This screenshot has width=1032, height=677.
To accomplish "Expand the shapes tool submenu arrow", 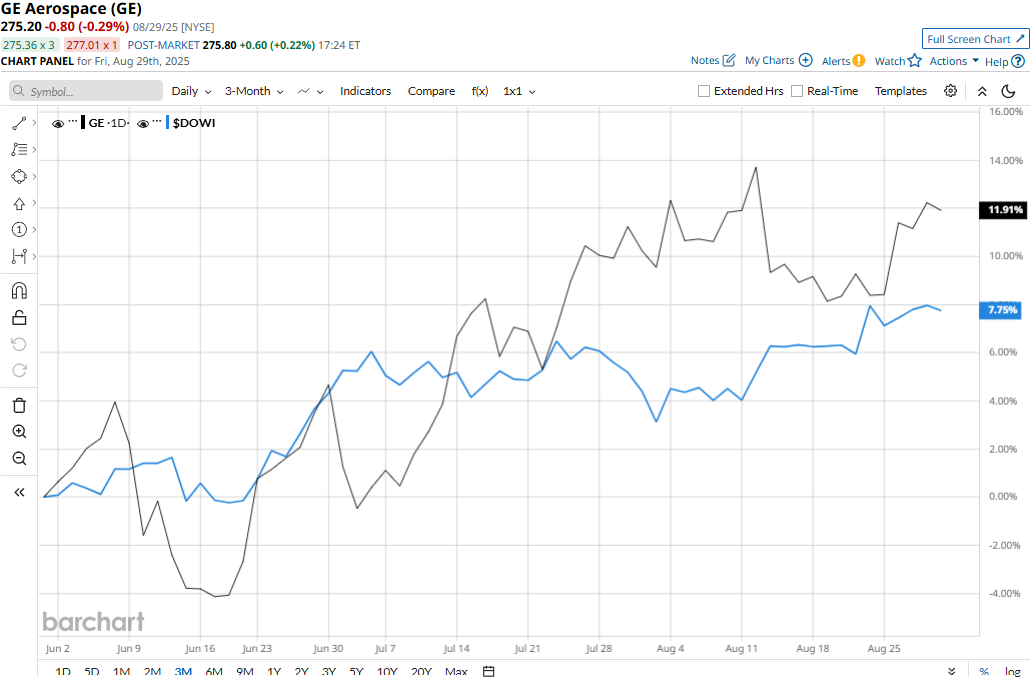I will [x=34, y=176].
